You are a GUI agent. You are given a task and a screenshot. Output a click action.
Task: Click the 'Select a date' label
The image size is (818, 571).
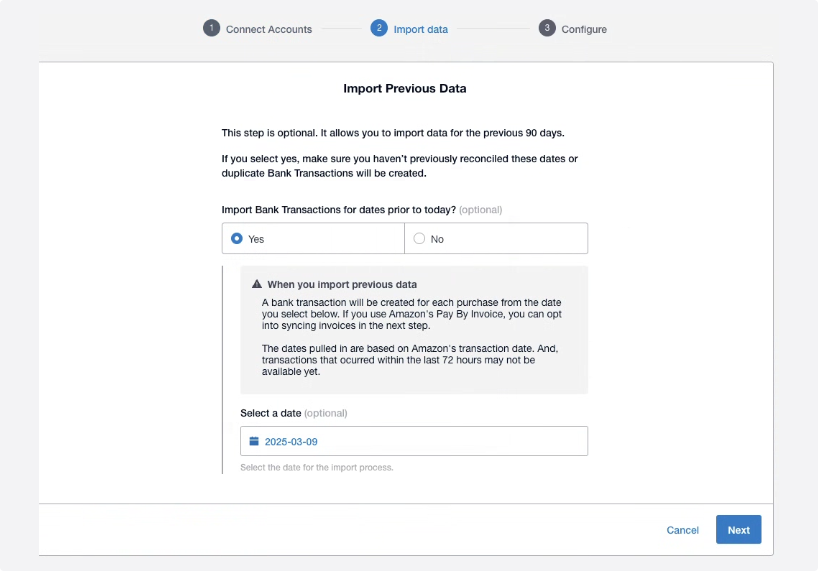[270, 413]
